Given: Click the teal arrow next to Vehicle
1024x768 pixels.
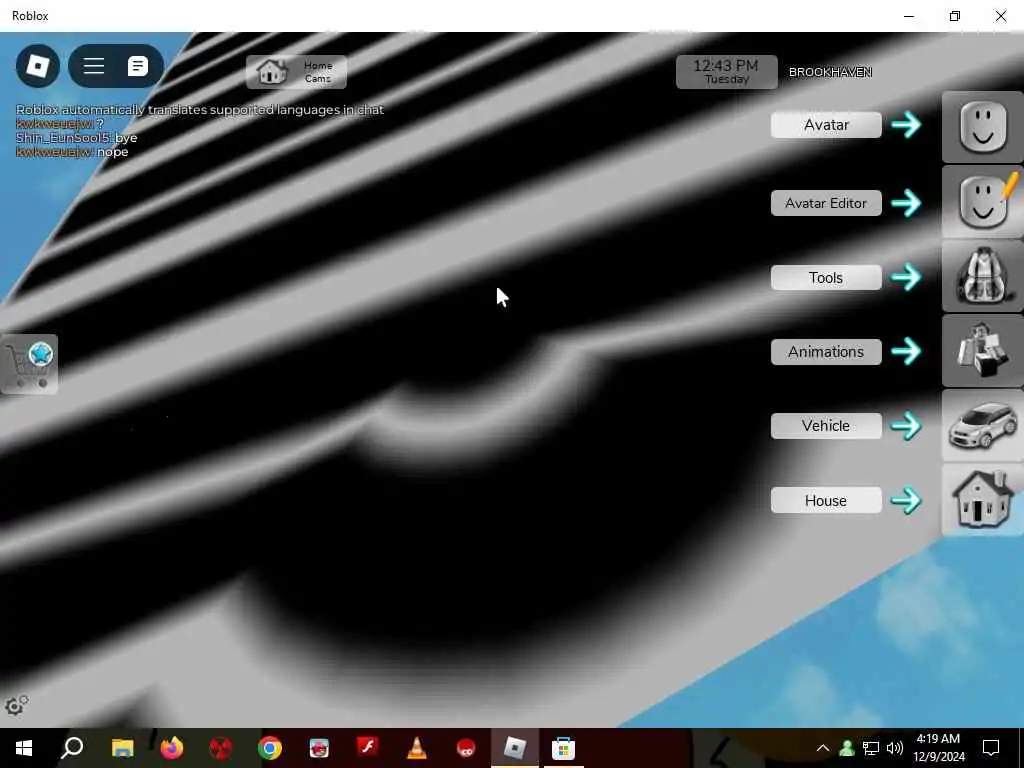Looking at the screenshot, I should coord(906,426).
